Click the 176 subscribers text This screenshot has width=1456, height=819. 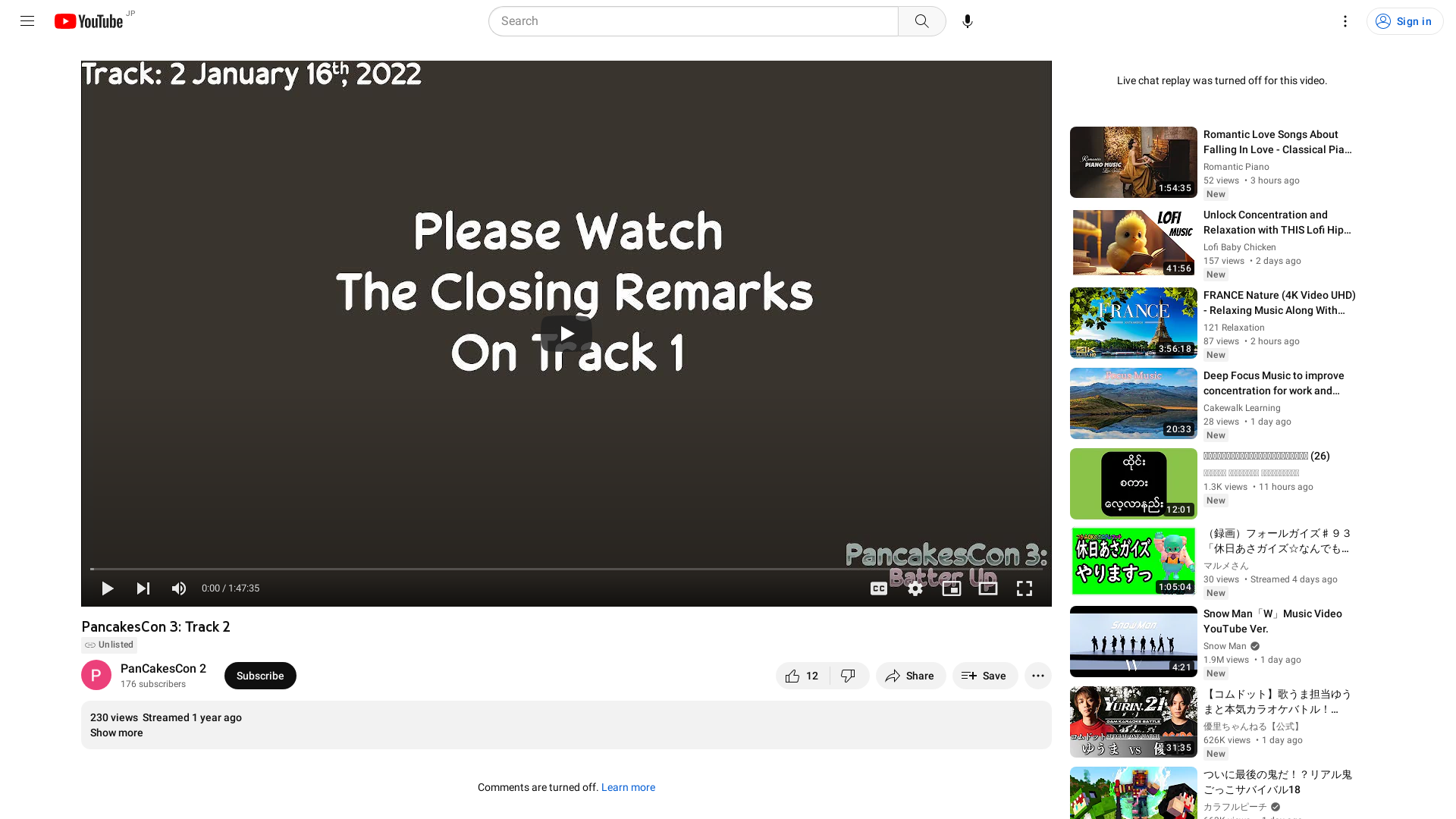(153, 684)
